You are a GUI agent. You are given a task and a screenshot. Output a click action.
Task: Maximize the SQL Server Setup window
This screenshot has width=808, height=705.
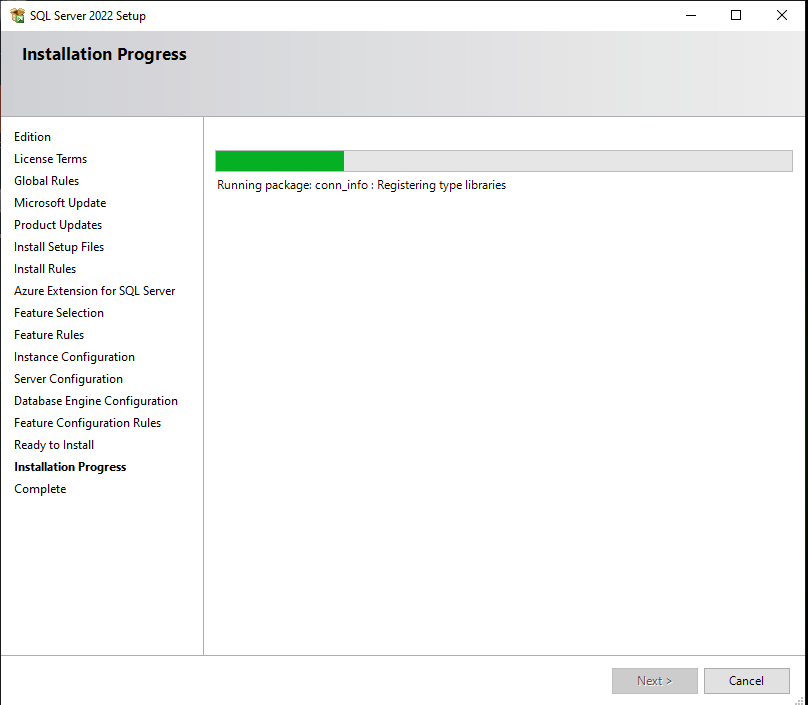coord(736,15)
